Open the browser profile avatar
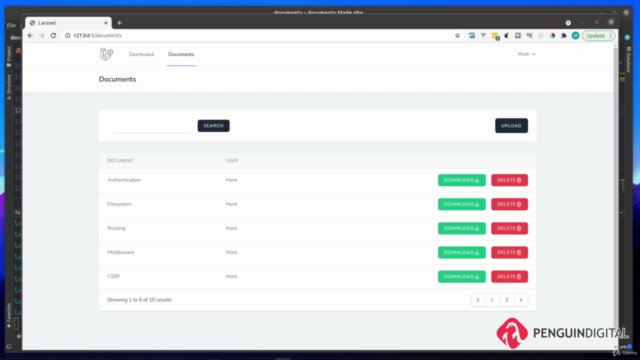Image resolution: width=640 pixels, height=360 pixels. coord(575,36)
